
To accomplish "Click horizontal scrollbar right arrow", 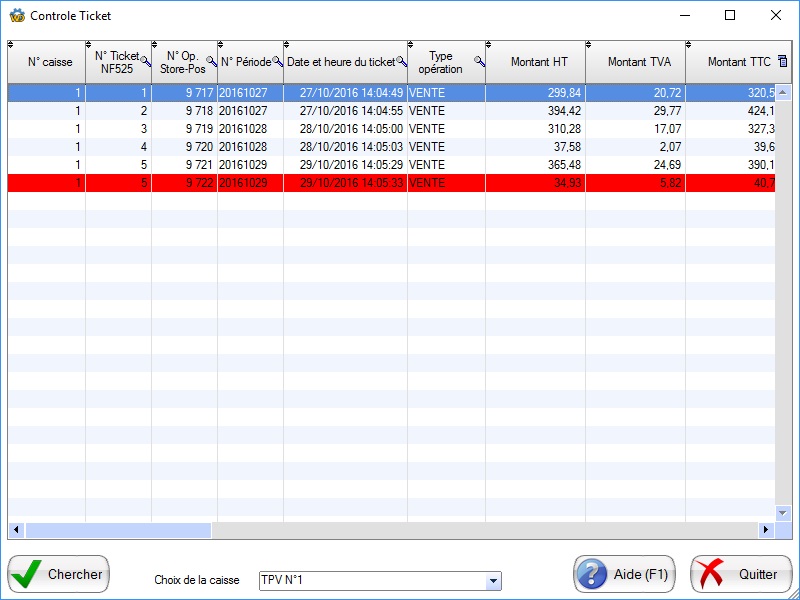I will pyautogui.click(x=767, y=530).
